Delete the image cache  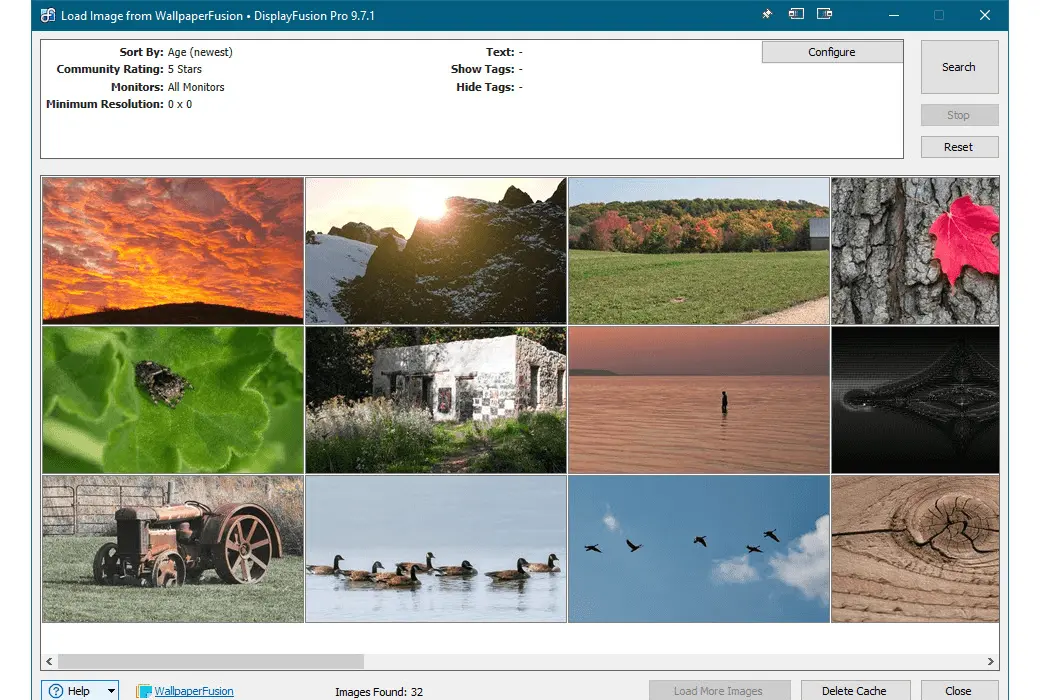point(855,691)
